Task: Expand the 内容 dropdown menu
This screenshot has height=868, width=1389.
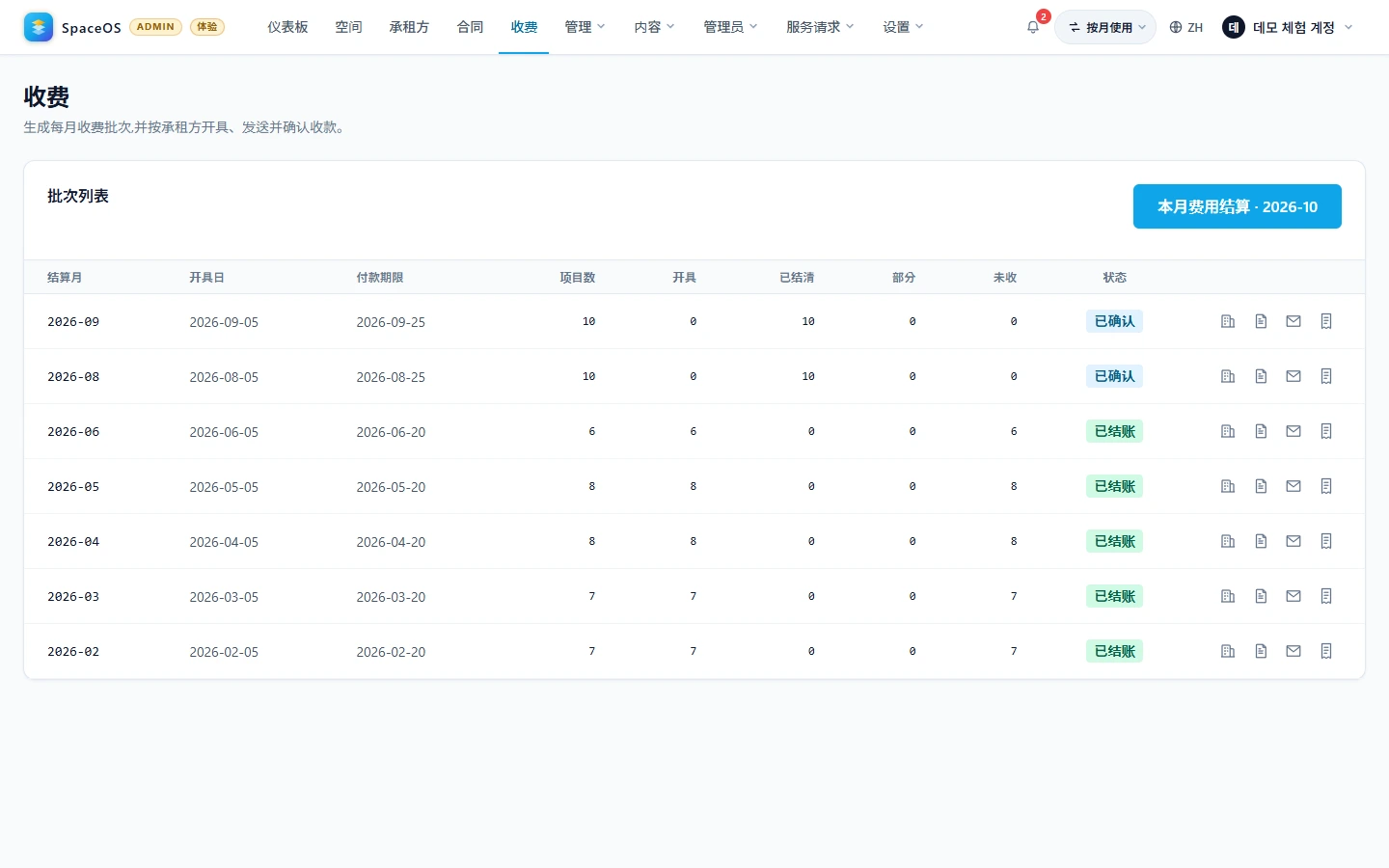Action: click(654, 27)
